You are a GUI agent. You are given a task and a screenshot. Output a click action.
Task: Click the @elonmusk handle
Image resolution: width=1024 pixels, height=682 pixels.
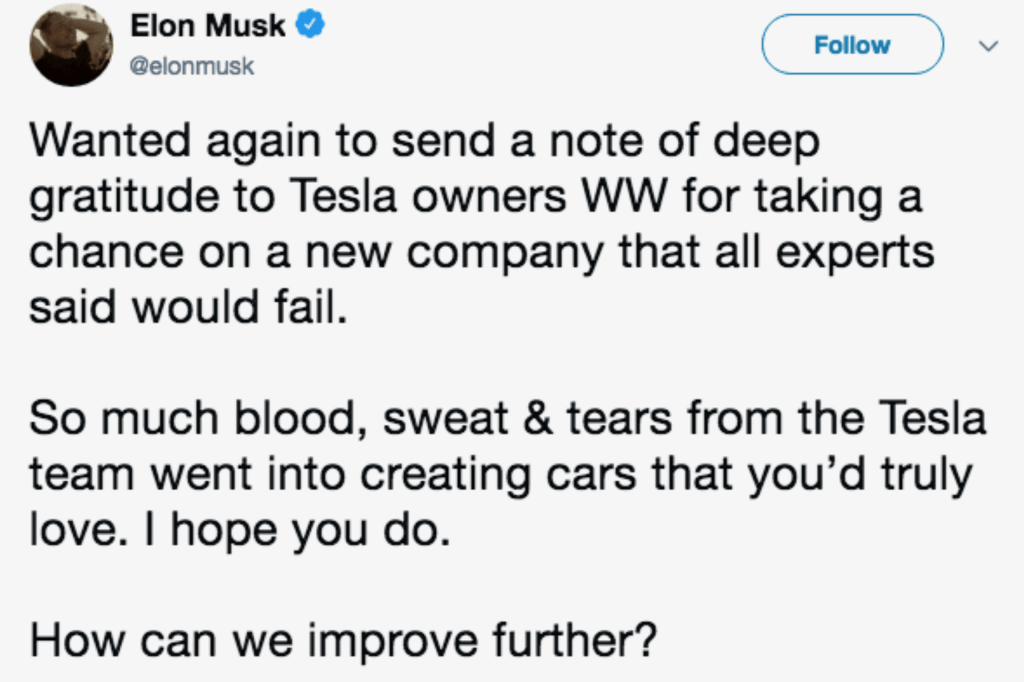[x=192, y=66]
